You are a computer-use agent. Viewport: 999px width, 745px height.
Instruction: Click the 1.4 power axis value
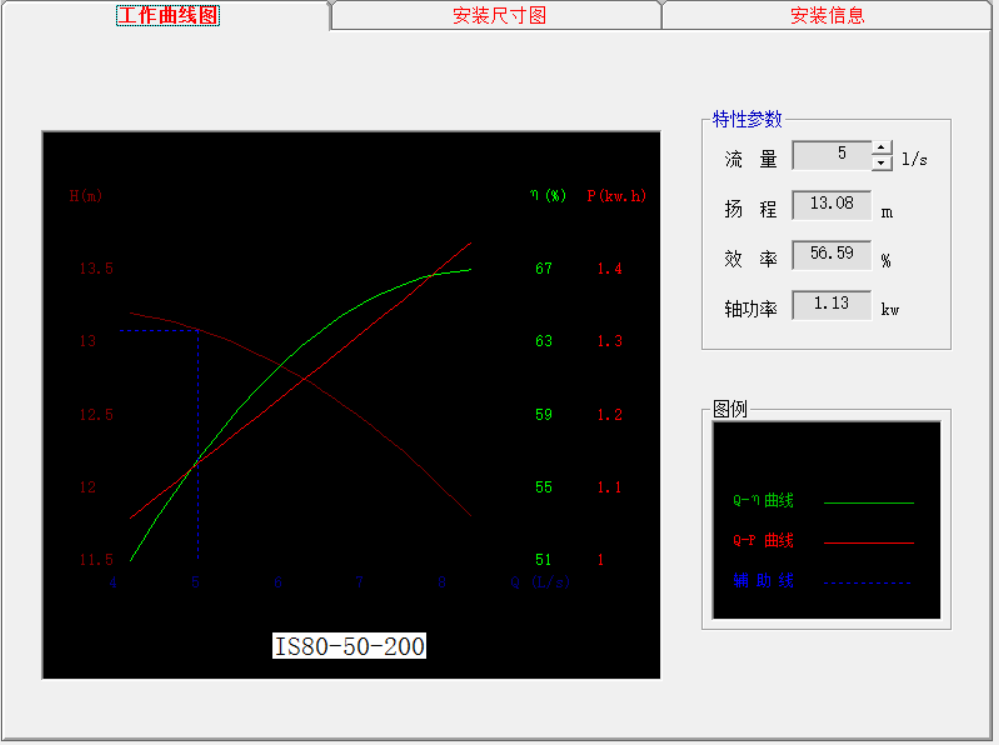(x=610, y=268)
